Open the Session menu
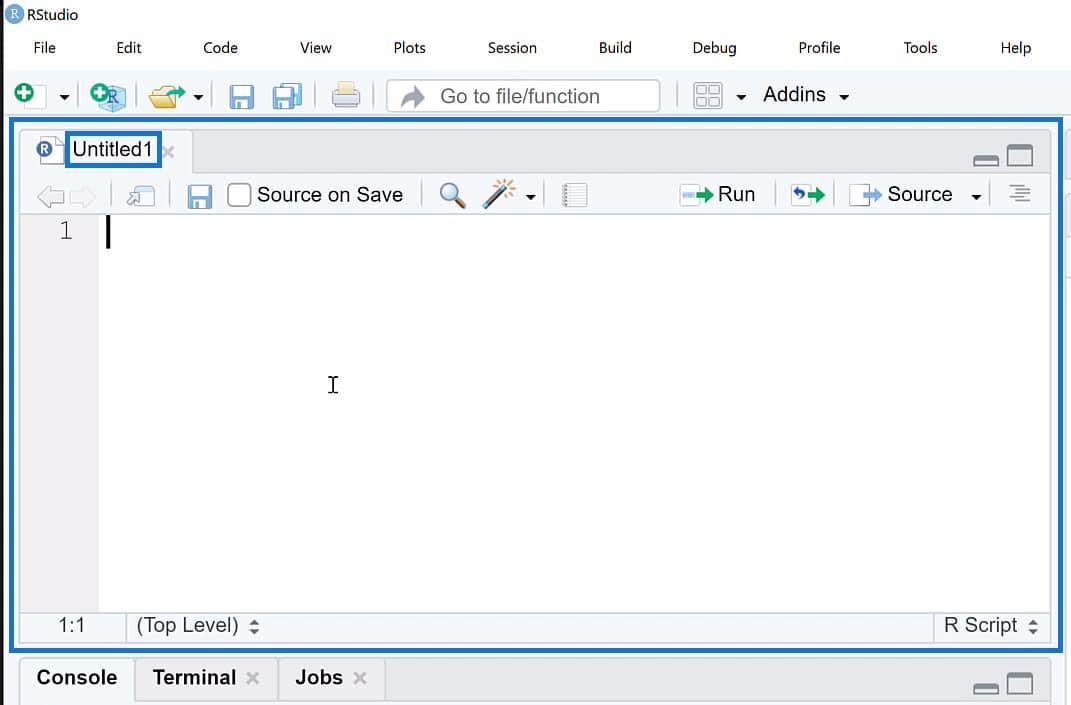The height and width of the screenshot is (705, 1071). click(x=512, y=48)
